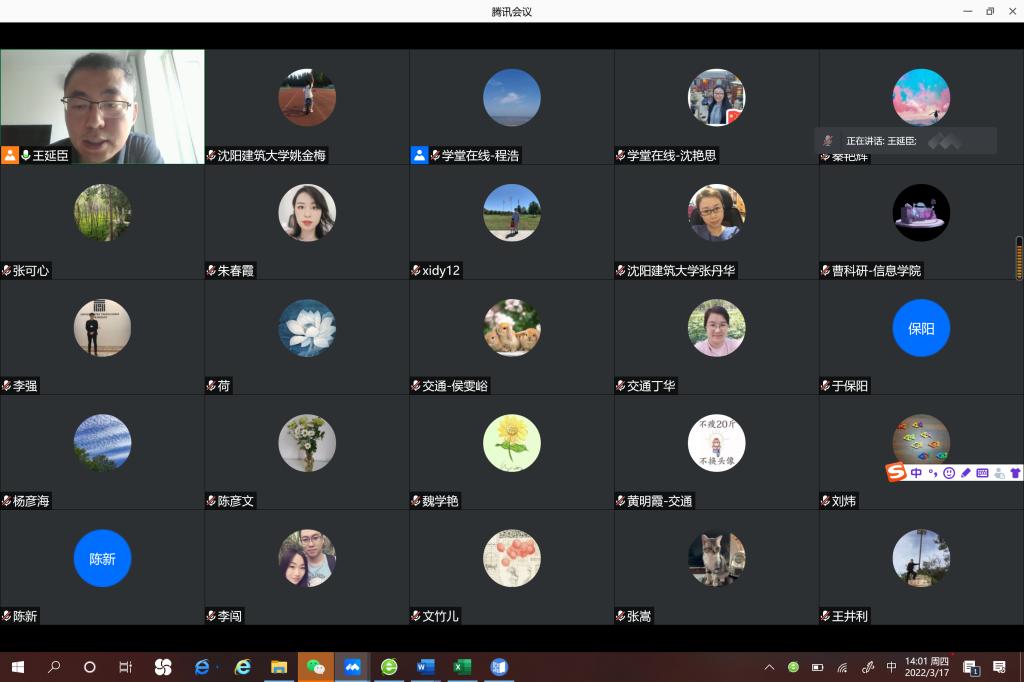The image size is (1024, 682).
Task: Open WeChat from the taskbar
Action: 316,667
